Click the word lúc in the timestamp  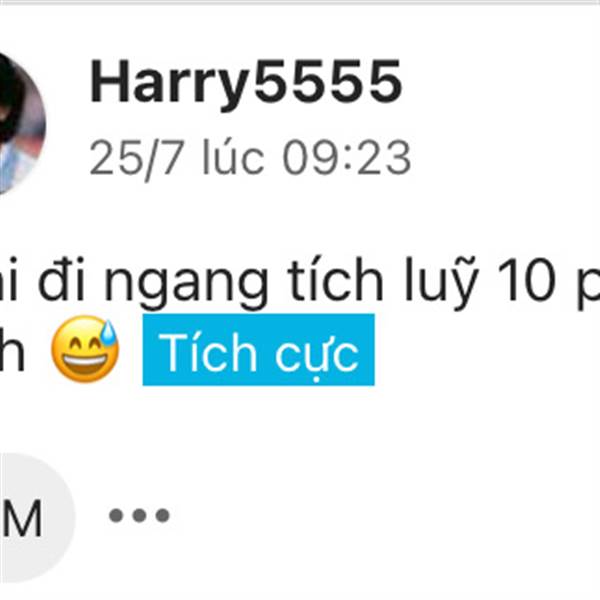[233, 156]
